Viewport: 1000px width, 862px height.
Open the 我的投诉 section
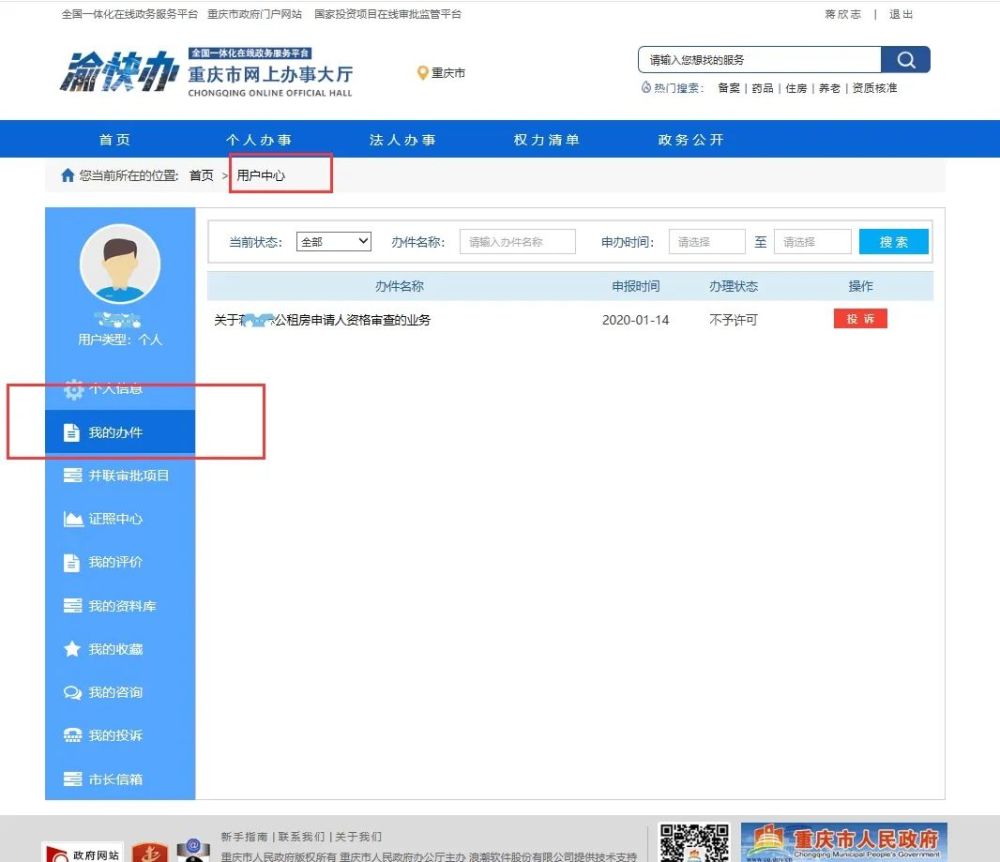(111, 735)
